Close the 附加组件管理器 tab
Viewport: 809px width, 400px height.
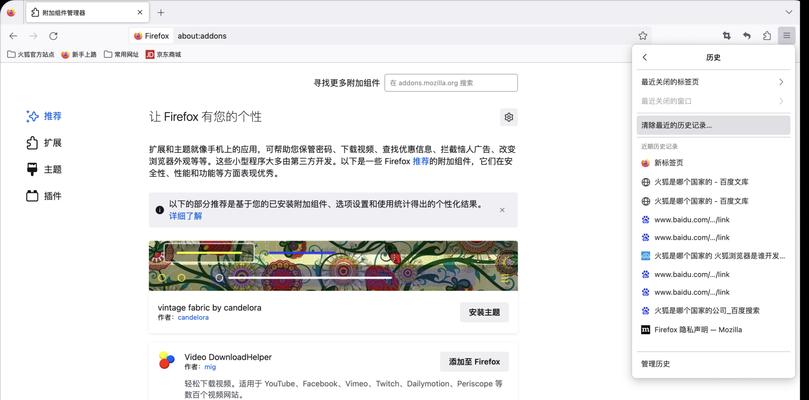(140, 12)
